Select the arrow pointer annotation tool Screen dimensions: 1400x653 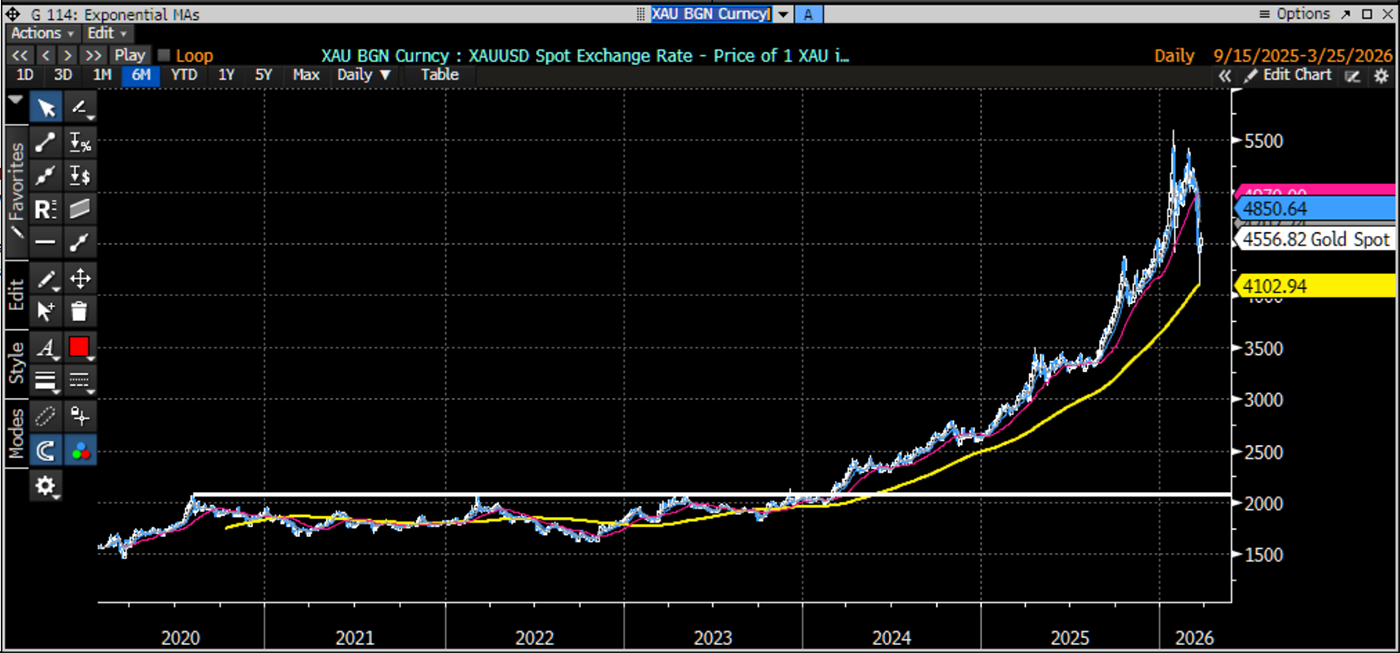45,107
